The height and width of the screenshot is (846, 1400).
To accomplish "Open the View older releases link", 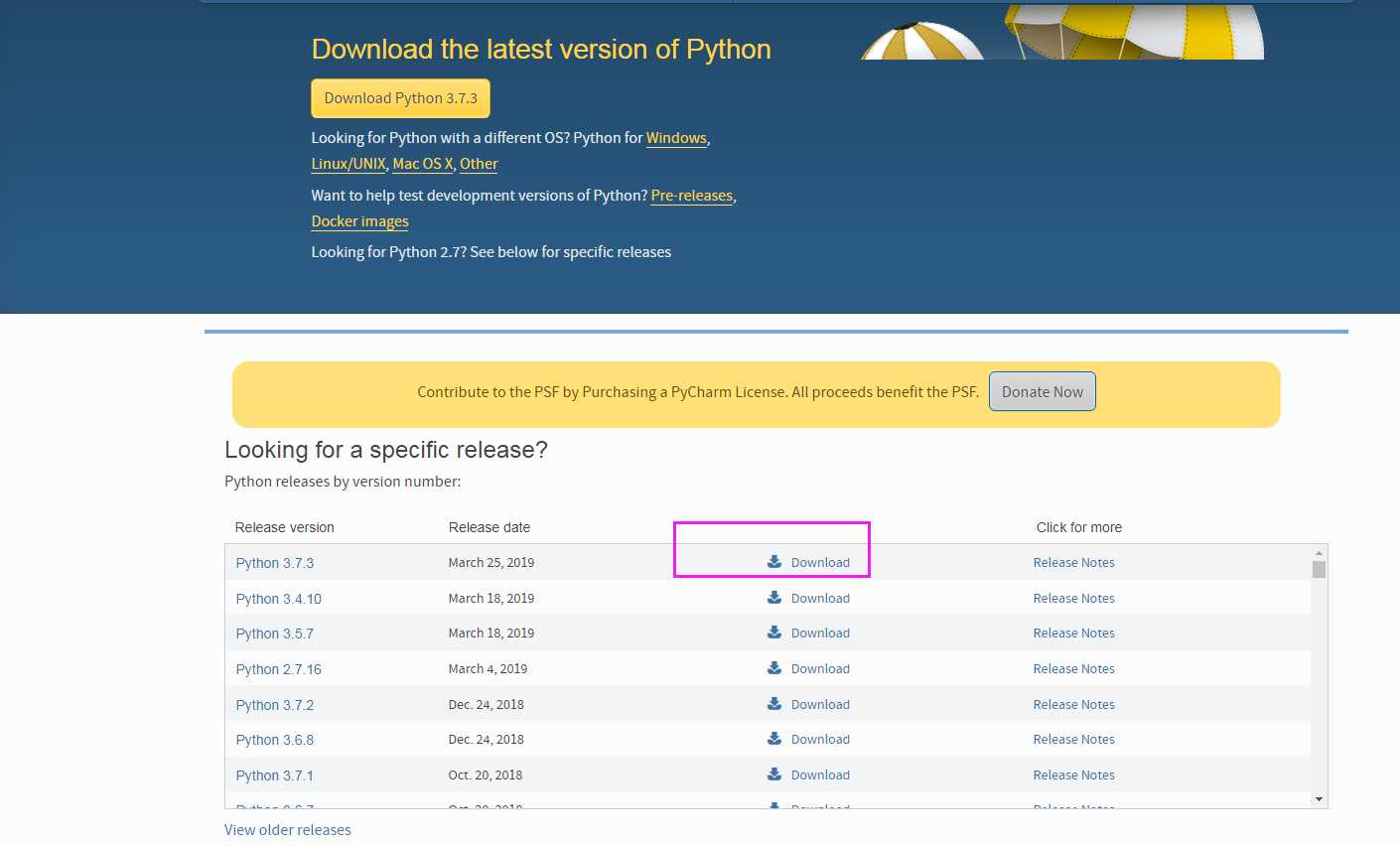I will 288,830.
